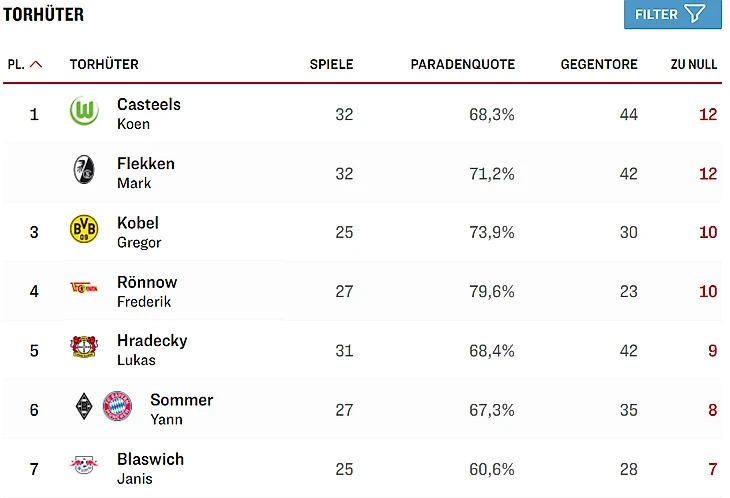
Task: Click the SC Freiburg club logo
Action: [84, 171]
